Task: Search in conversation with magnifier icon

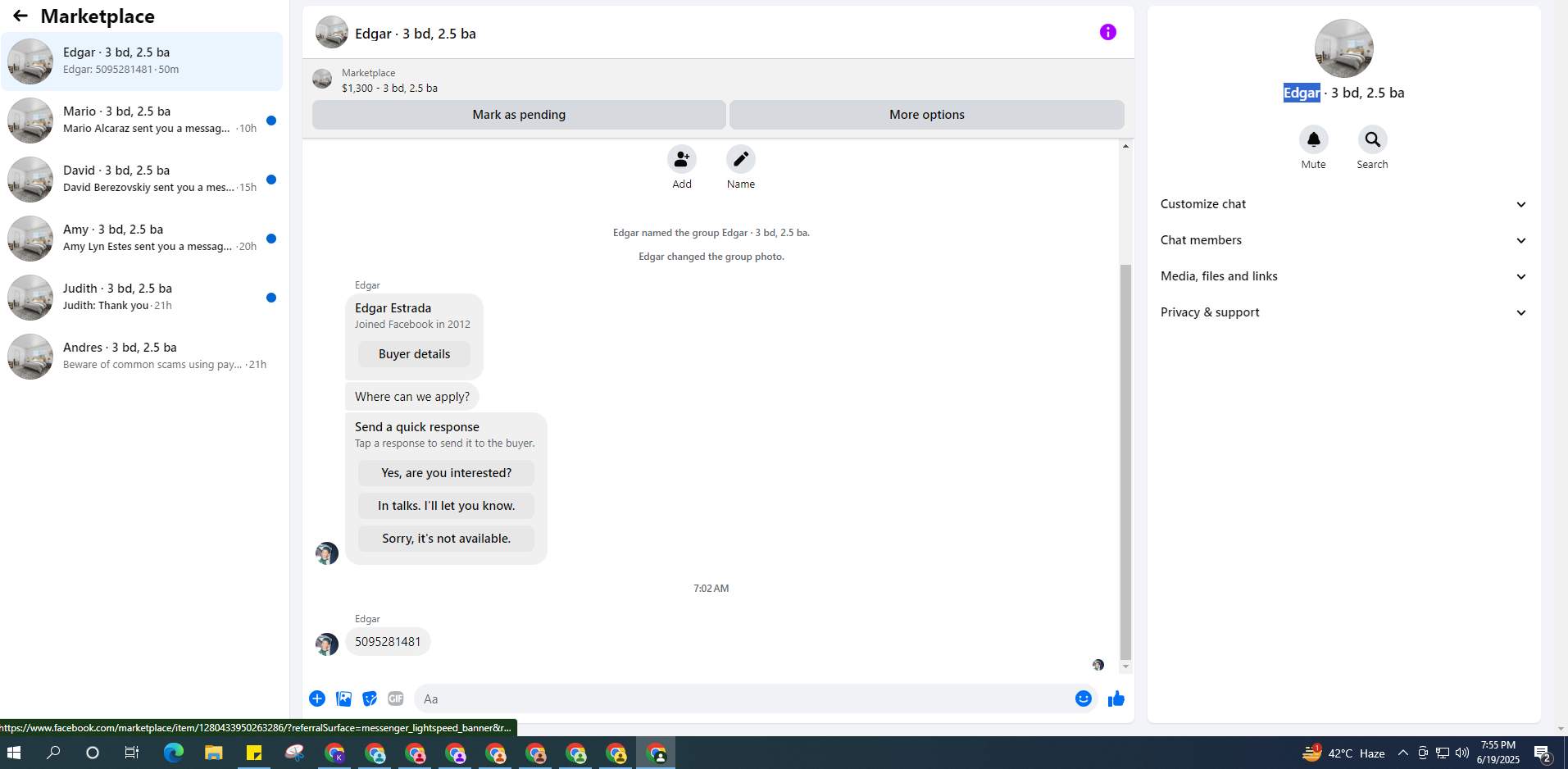Action: pos(1372,139)
